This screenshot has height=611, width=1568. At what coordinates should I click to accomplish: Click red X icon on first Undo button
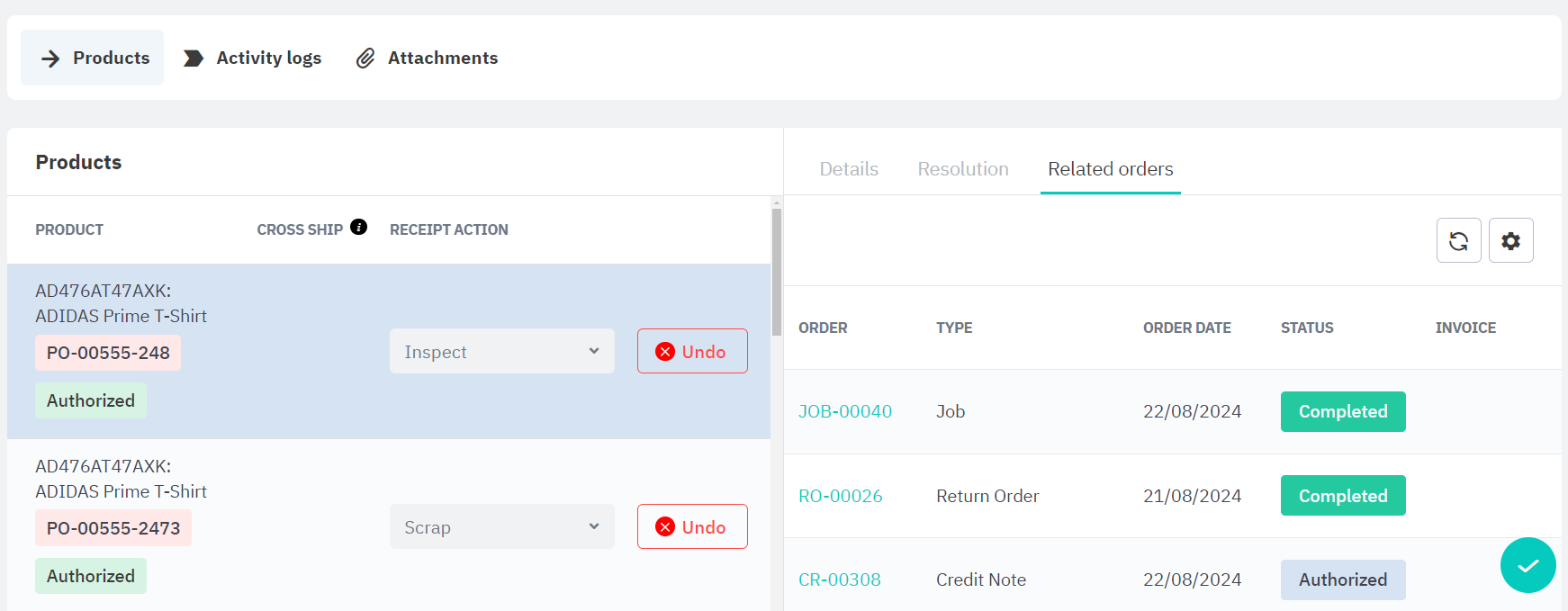(x=665, y=352)
